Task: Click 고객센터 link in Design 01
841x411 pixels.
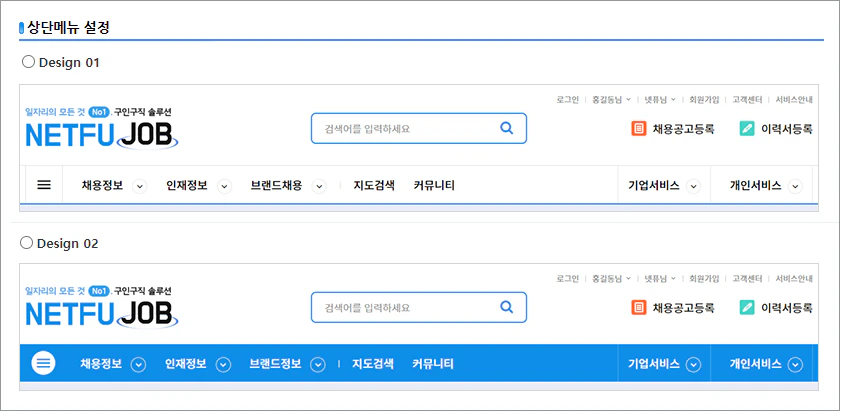Action: [x=747, y=100]
